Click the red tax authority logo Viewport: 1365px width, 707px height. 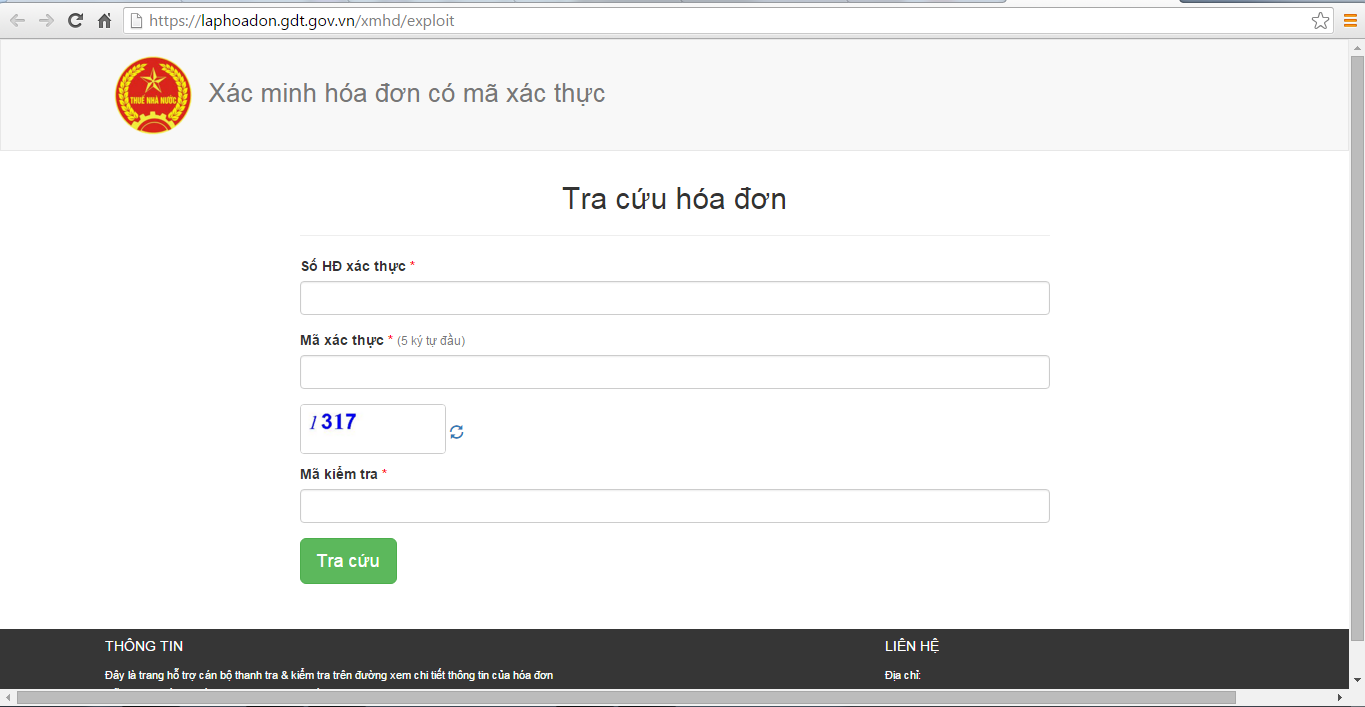coord(152,96)
